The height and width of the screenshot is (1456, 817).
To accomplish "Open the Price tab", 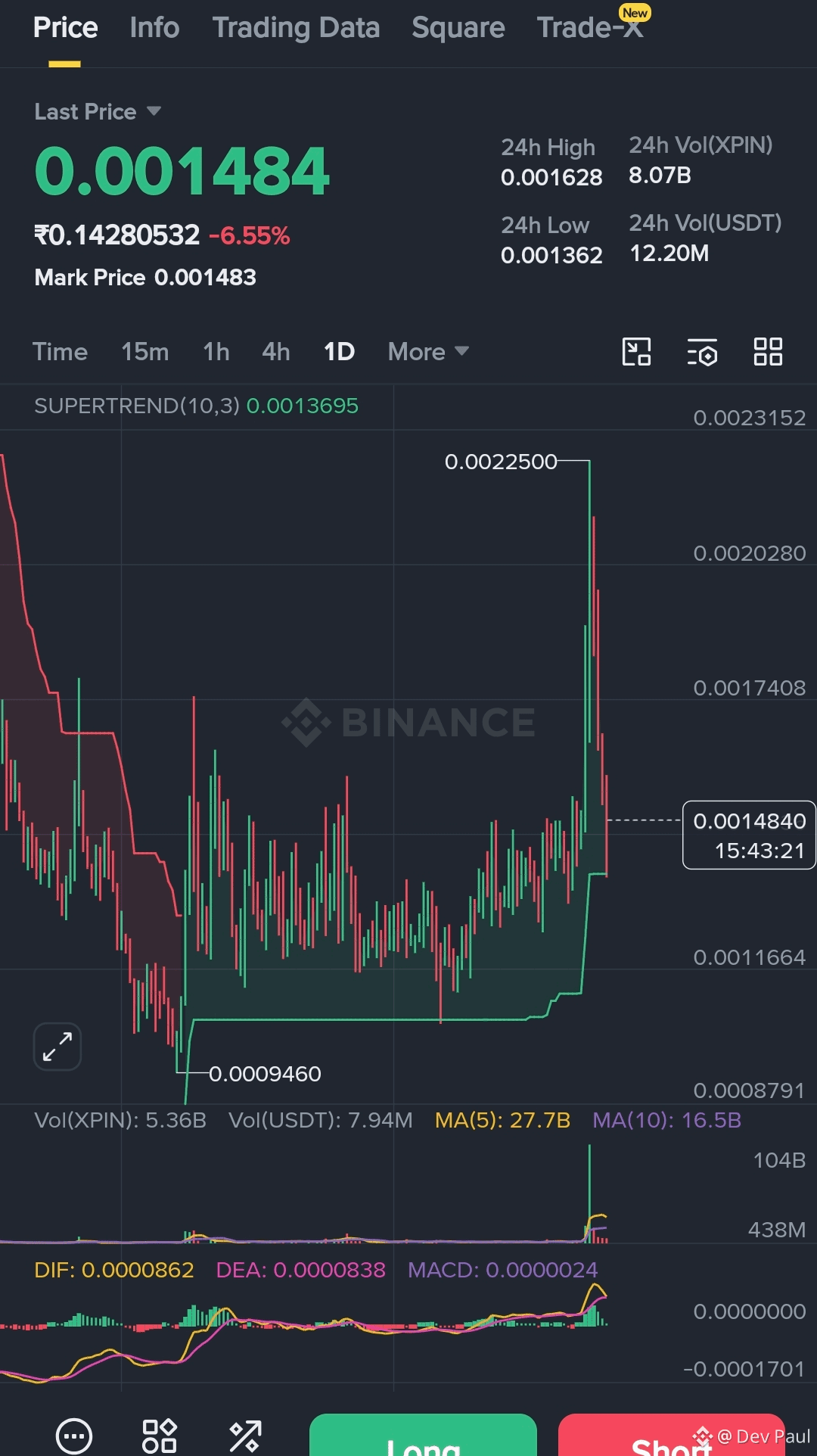I will click(66, 28).
